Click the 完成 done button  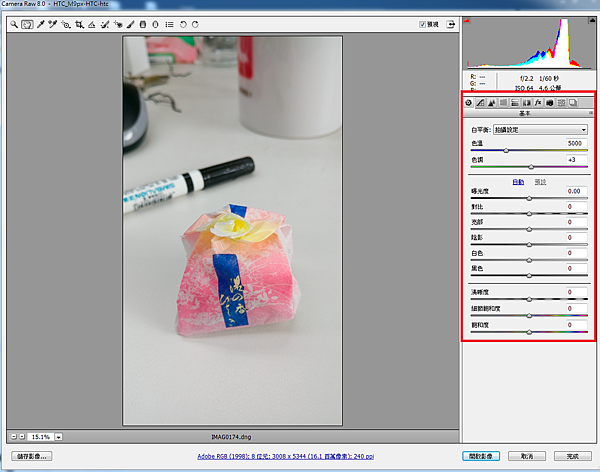[x=573, y=456]
